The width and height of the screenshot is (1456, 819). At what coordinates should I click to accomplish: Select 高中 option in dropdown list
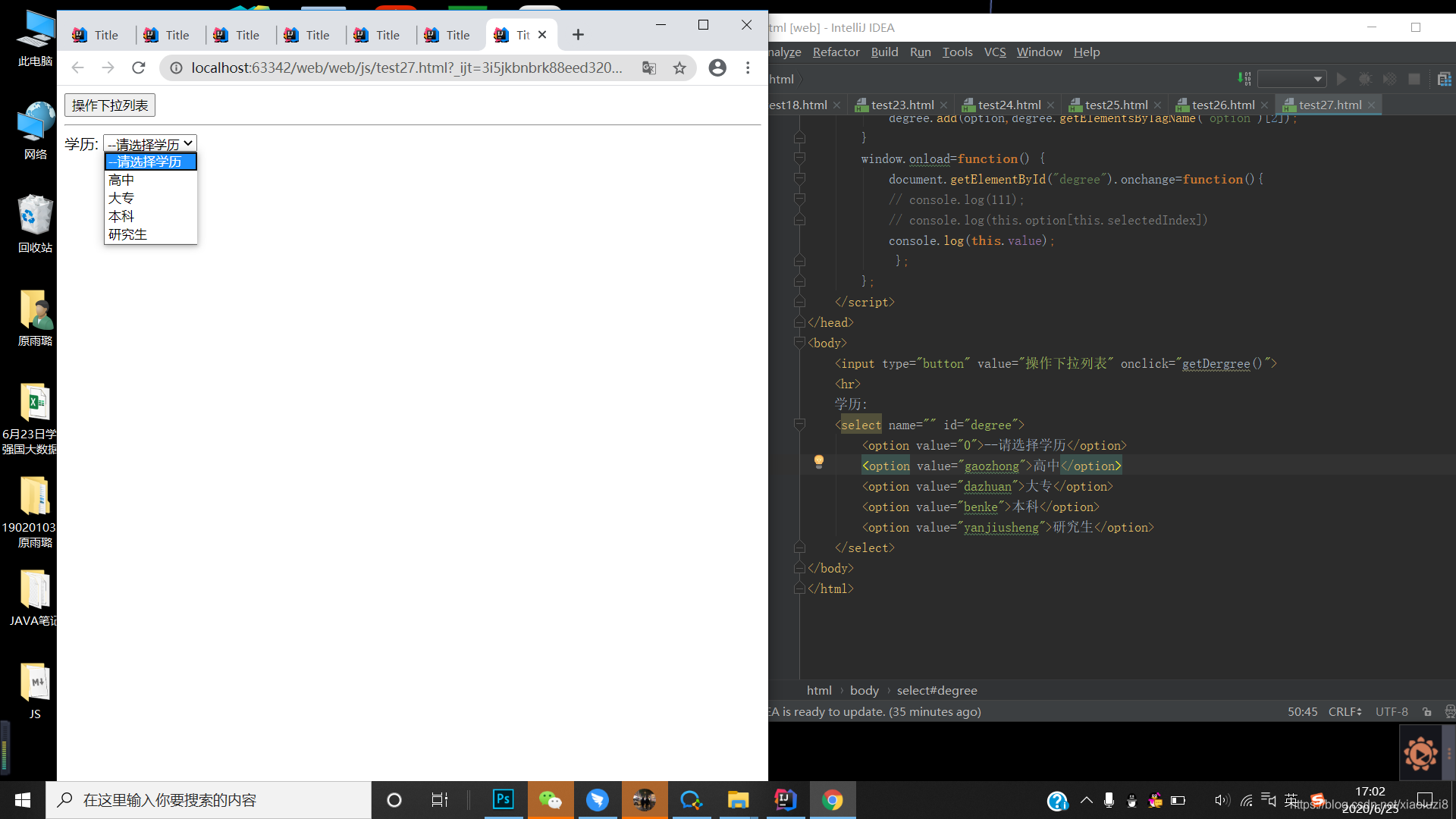pos(150,180)
